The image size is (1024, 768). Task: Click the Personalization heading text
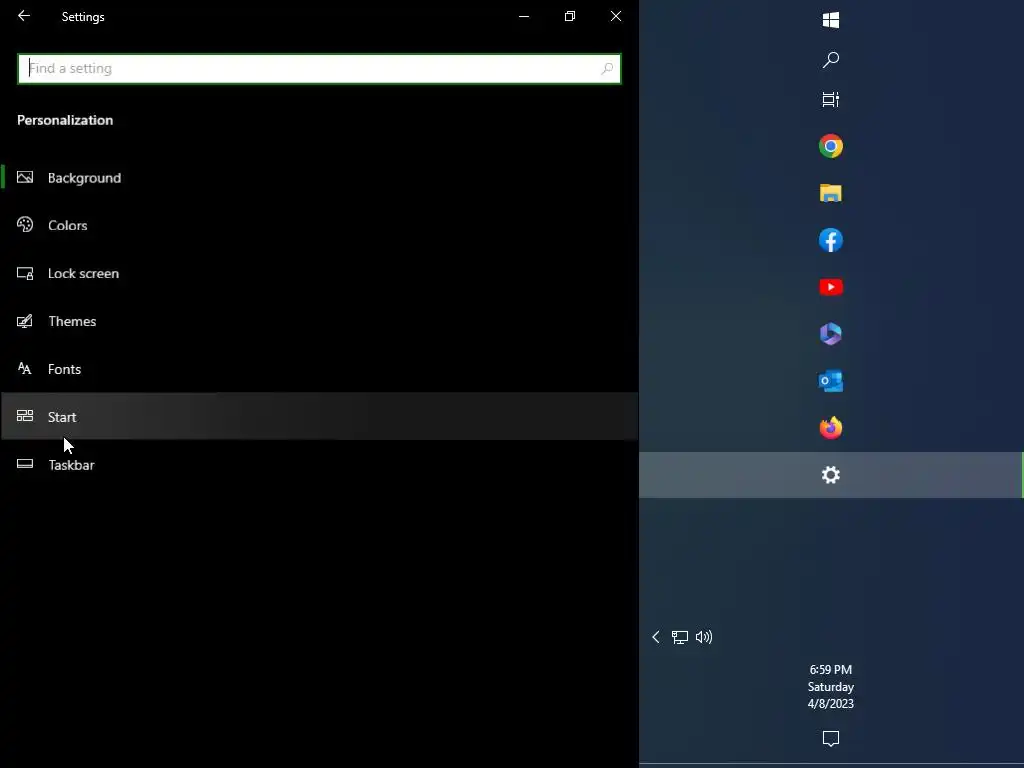tap(65, 120)
